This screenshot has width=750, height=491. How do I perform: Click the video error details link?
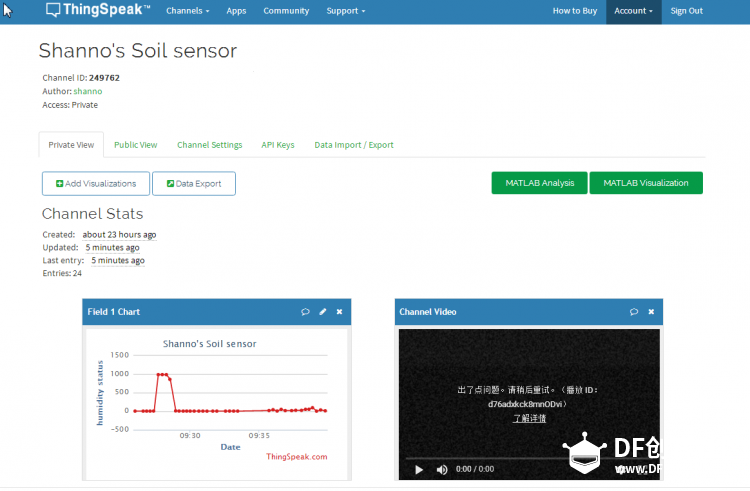529,418
